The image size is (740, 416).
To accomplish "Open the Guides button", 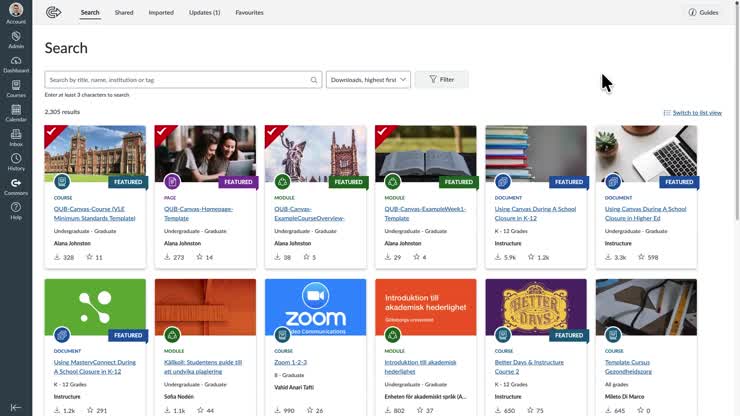I will coord(704,13).
